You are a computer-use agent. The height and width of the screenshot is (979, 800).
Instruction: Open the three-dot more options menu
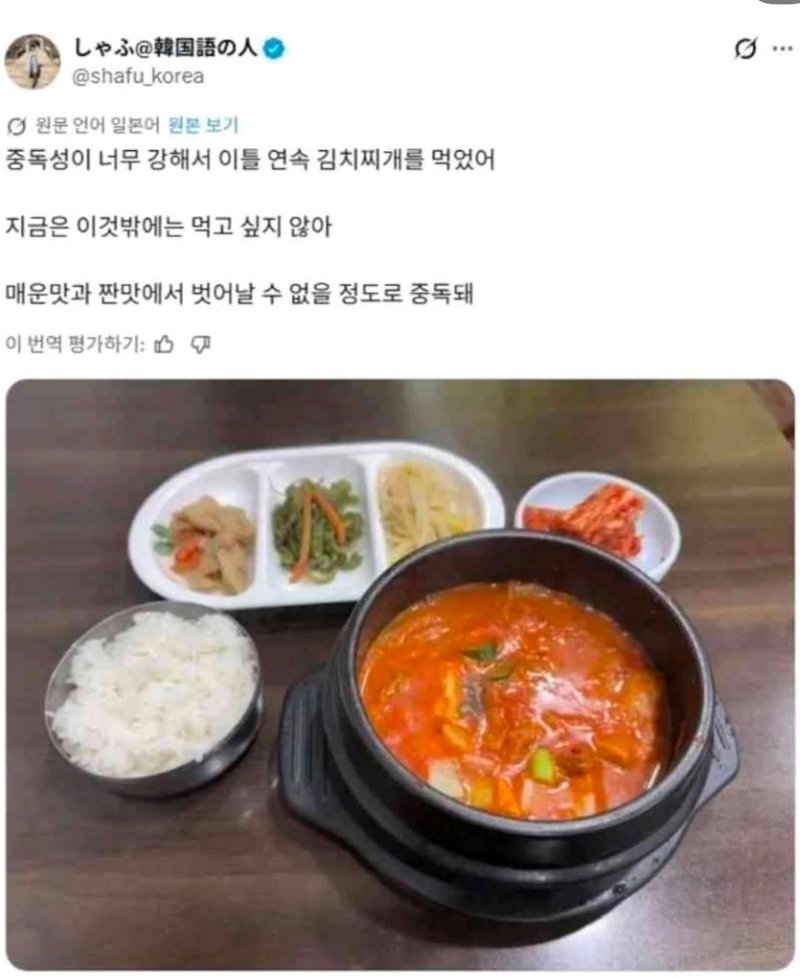[x=783, y=48]
